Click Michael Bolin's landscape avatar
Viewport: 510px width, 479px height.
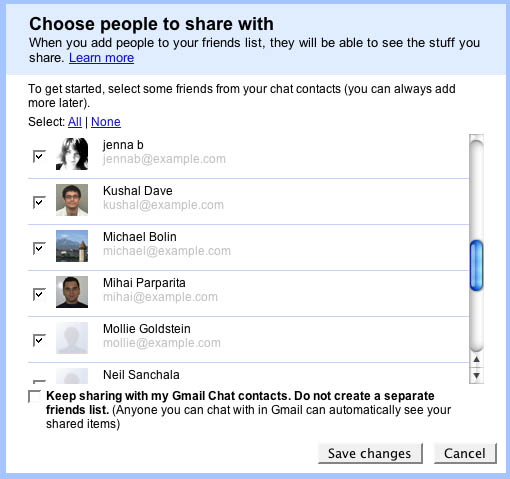coord(72,246)
